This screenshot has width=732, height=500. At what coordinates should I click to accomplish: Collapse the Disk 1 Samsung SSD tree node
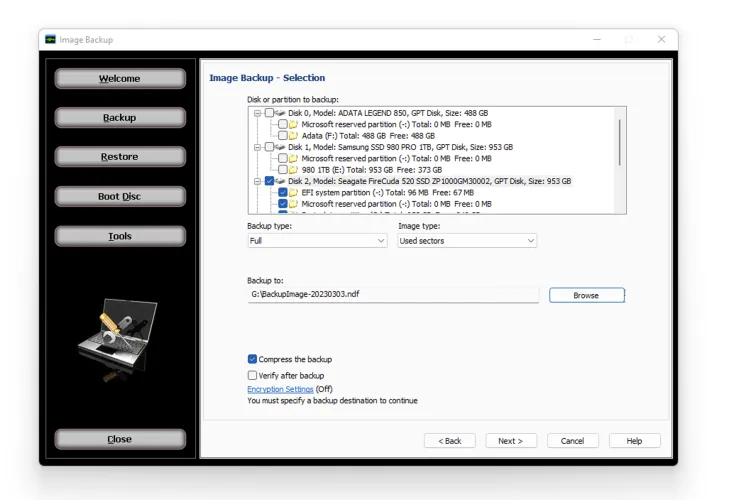tap(257, 147)
